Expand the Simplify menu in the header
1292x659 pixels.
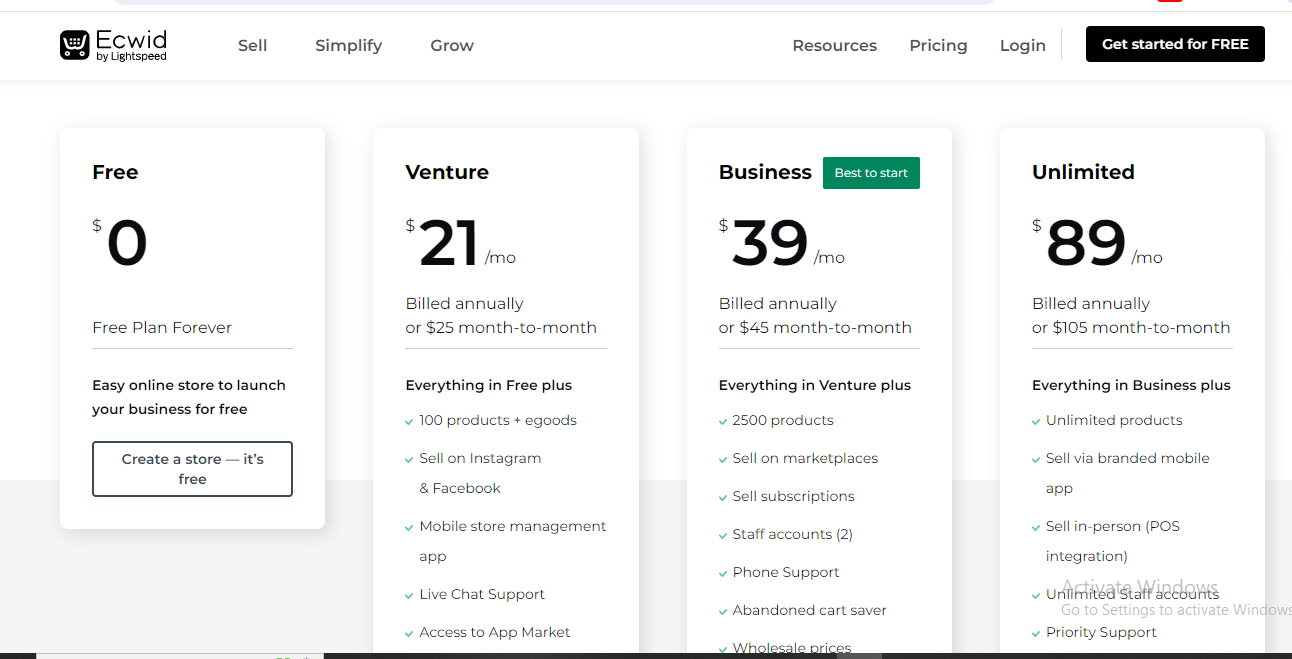tap(348, 46)
